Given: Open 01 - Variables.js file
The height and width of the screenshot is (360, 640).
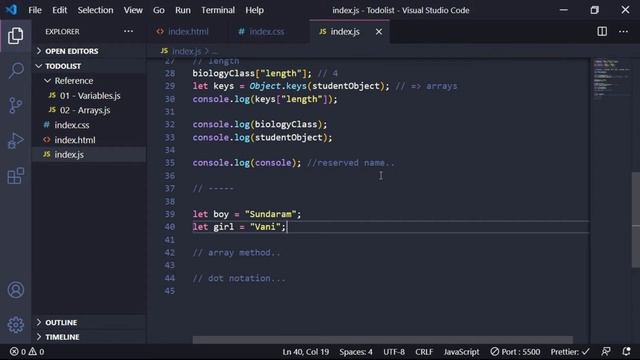Looking at the screenshot, I should tap(89, 96).
